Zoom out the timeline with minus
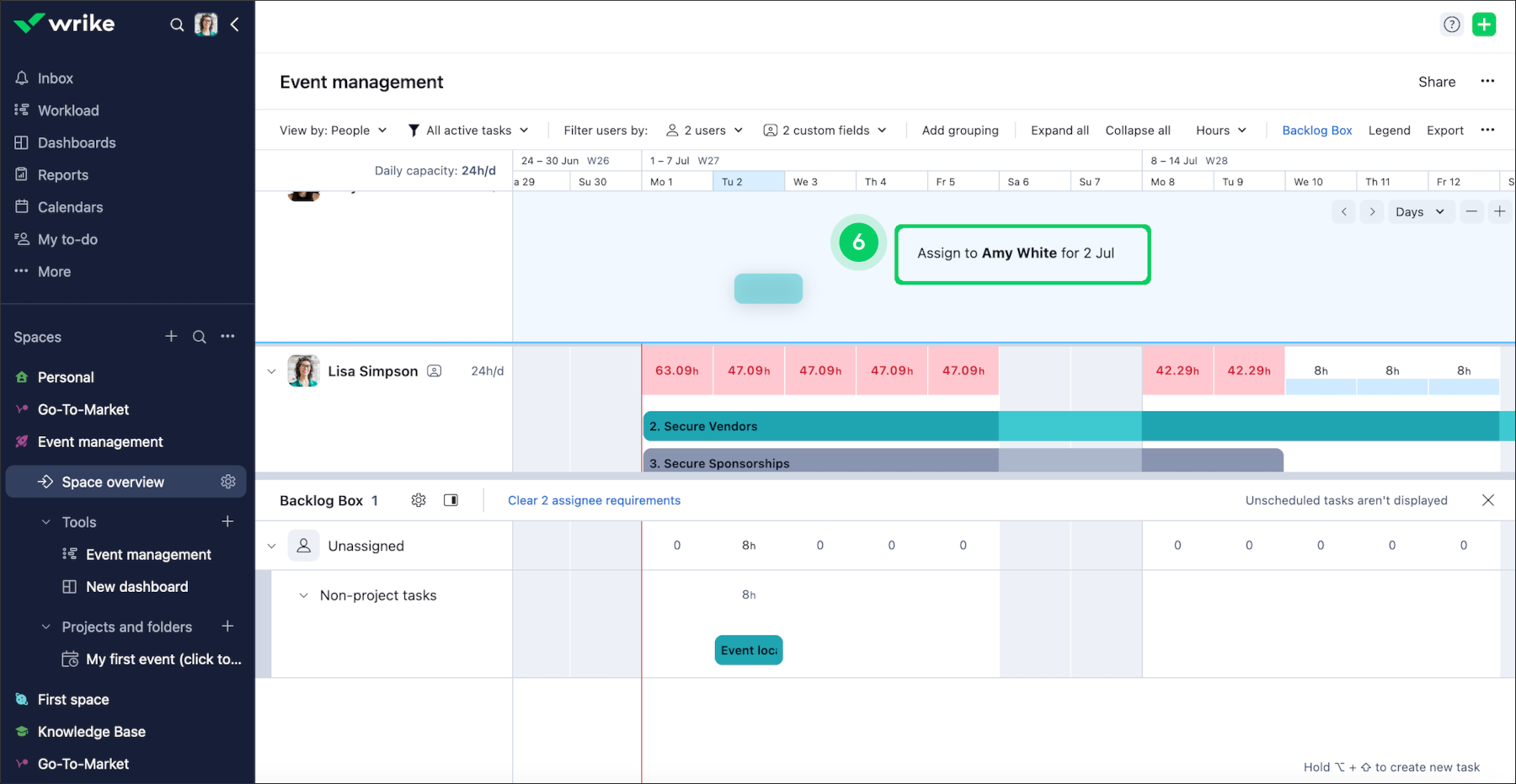This screenshot has height=784, width=1516. pyautogui.click(x=1471, y=211)
